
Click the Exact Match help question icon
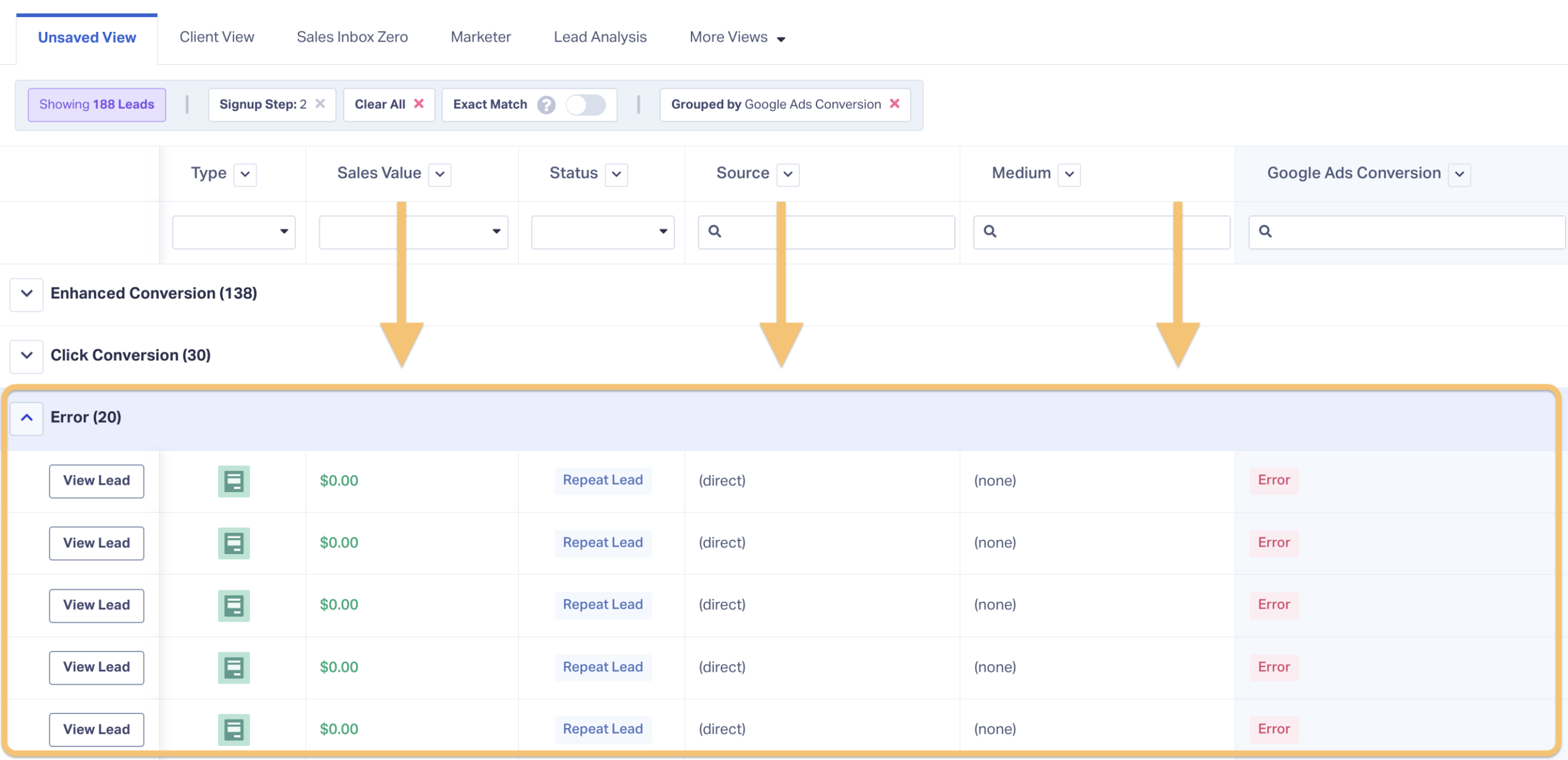click(546, 105)
